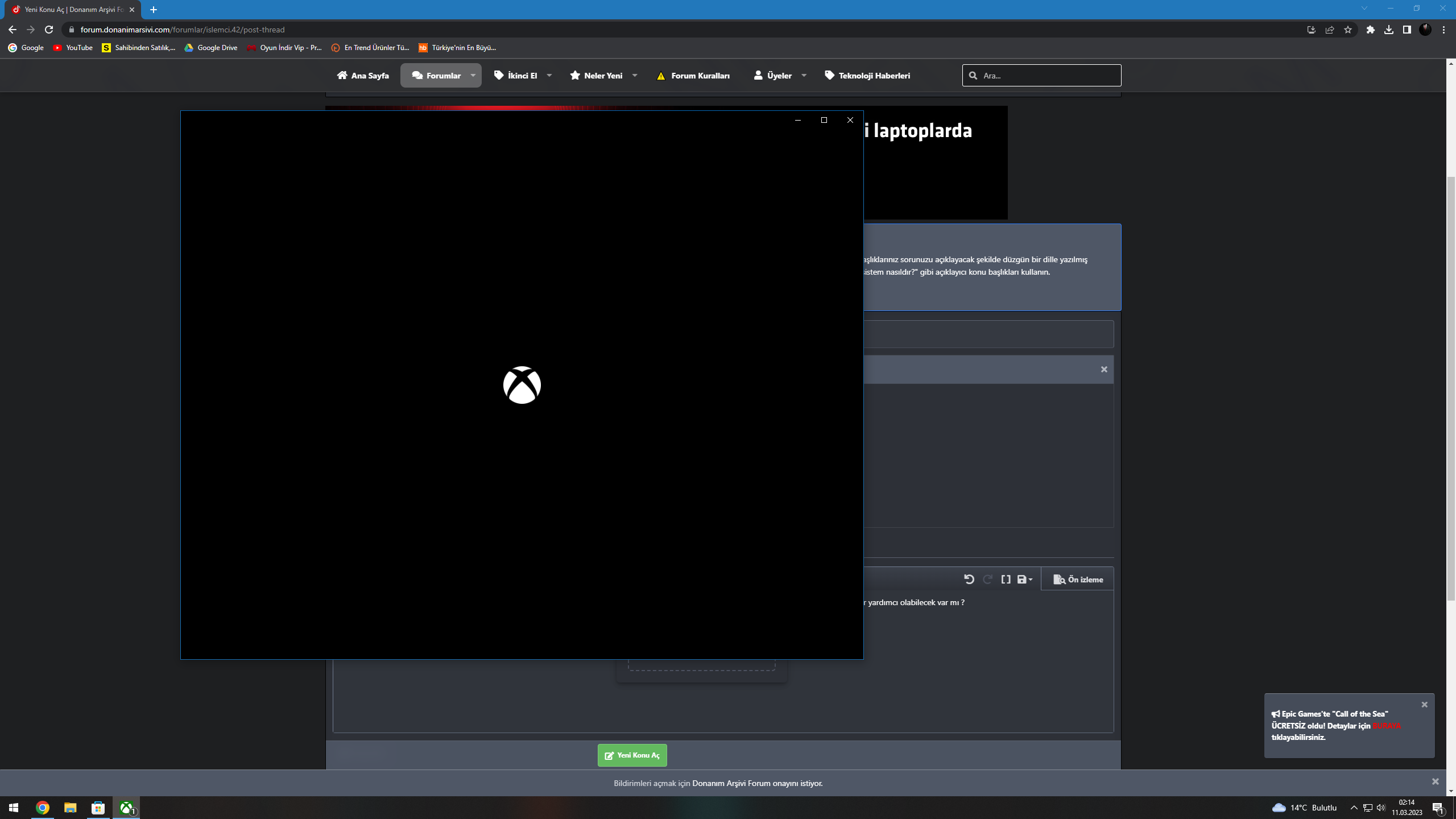Undo in the forum editor toolbar
Screen dimensions: 1456x819
click(x=969, y=579)
